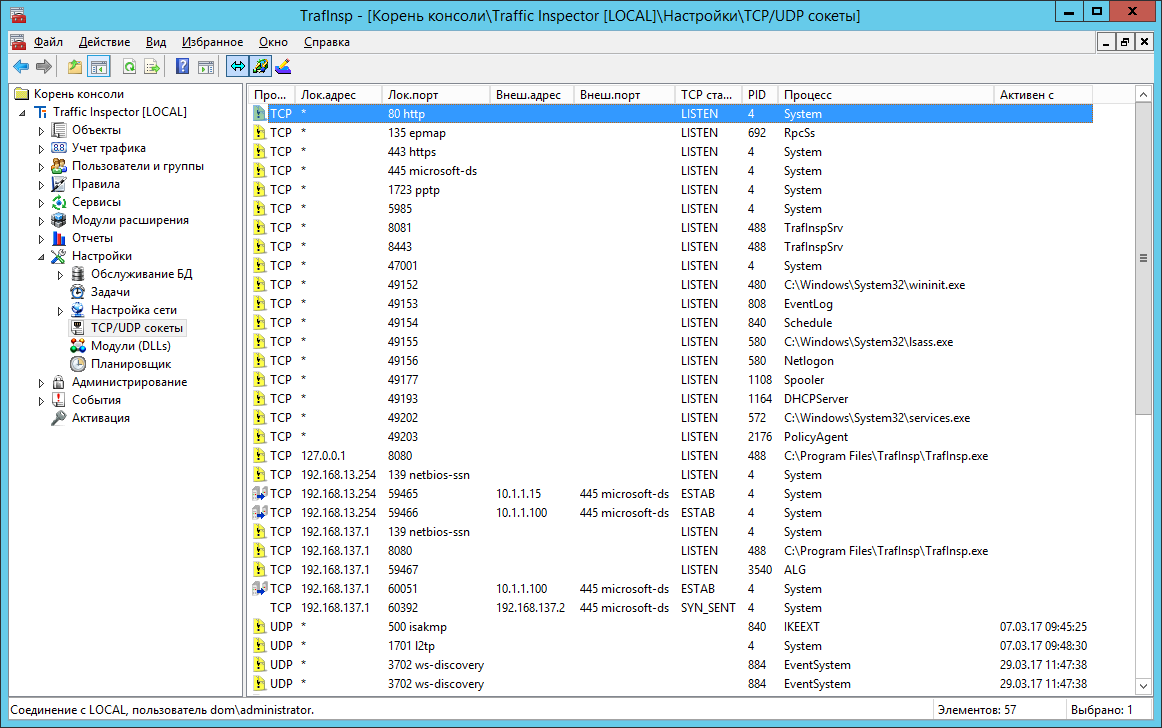Click the vertical scrollbar thumb
The width and height of the screenshot is (1162, 728).
pos(1143,259)
